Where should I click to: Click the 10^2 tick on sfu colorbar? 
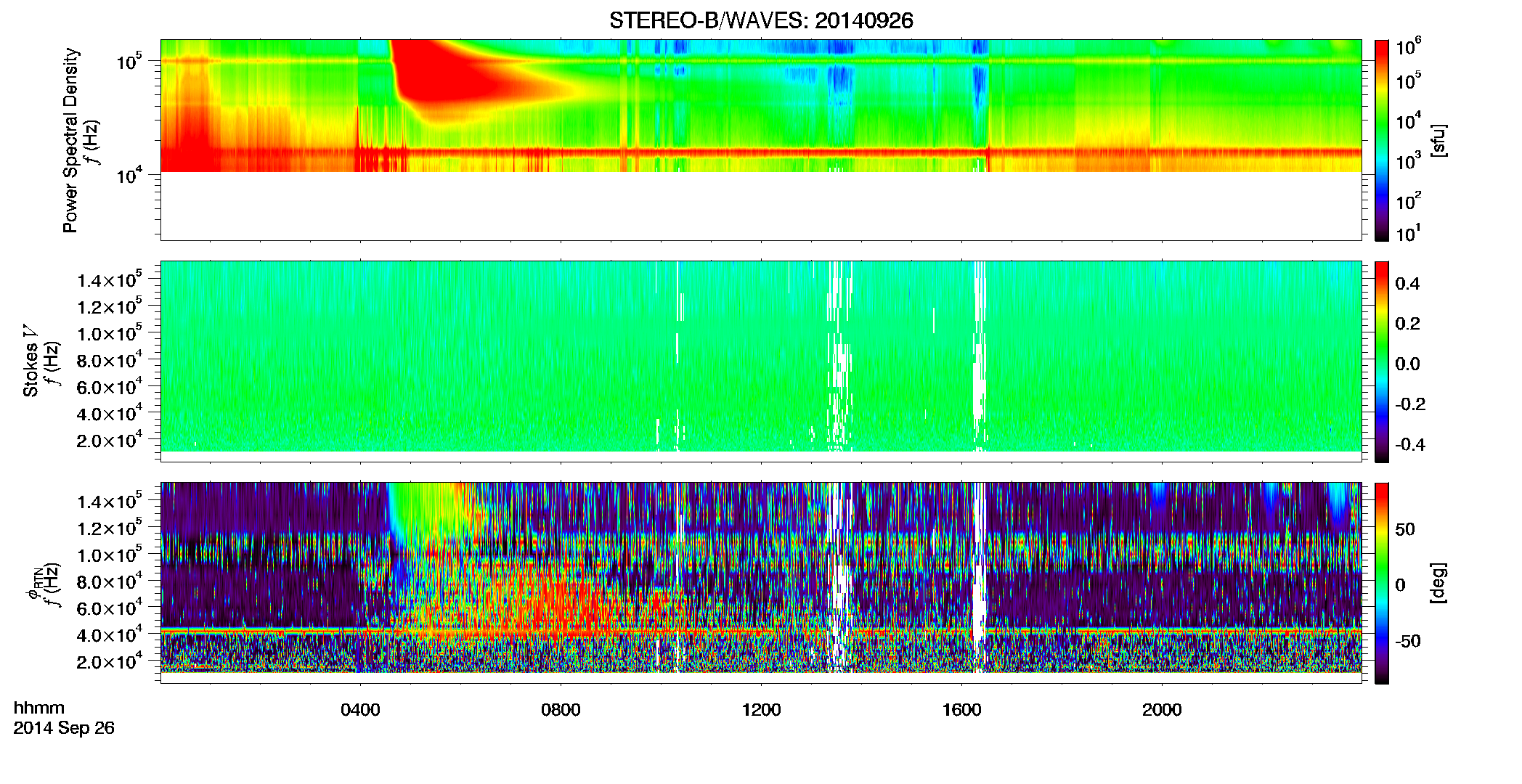[x=1409, y=200]
